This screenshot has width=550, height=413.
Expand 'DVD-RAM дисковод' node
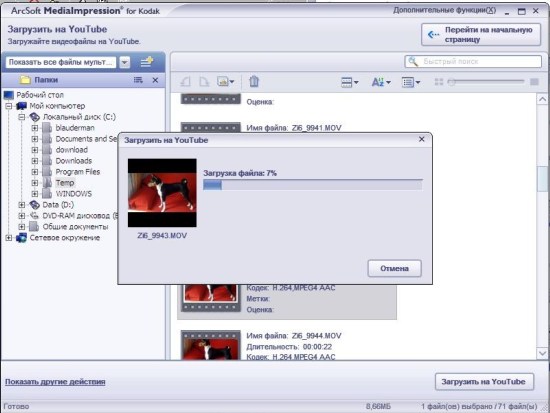22,215
